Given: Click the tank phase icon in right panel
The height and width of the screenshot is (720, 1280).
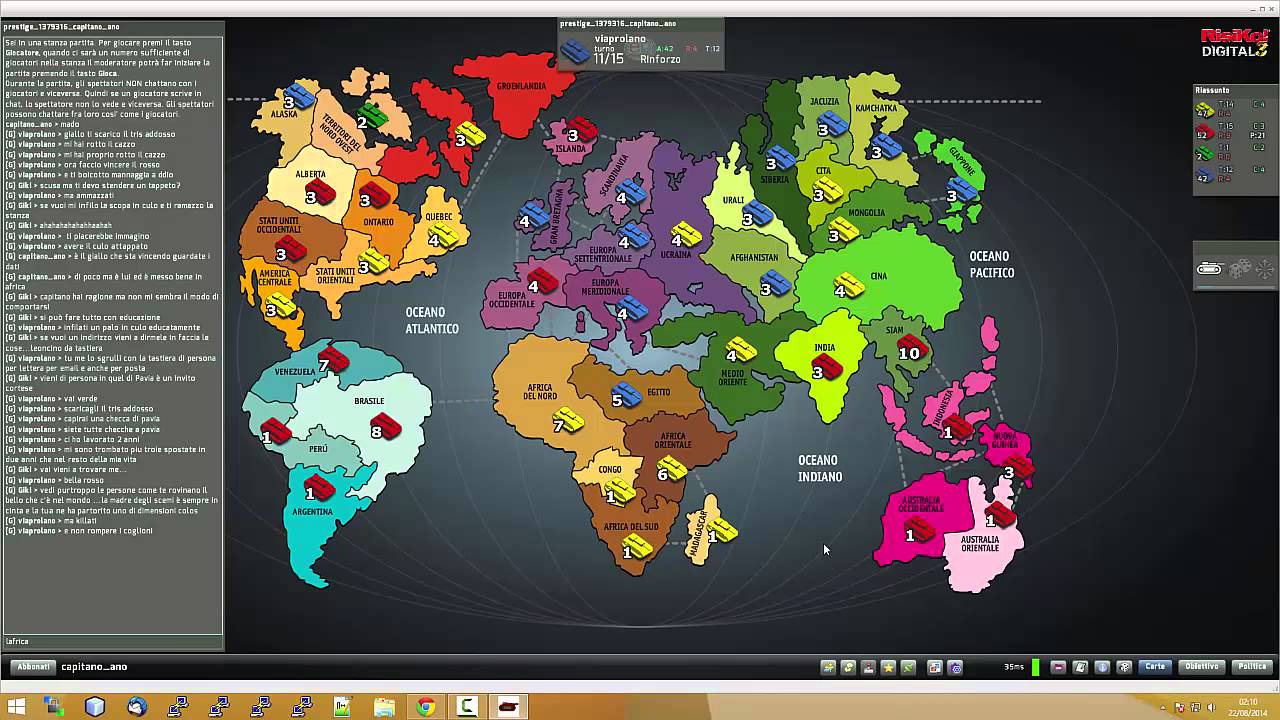Looking at the screenshot, I should pos(1209,269).
